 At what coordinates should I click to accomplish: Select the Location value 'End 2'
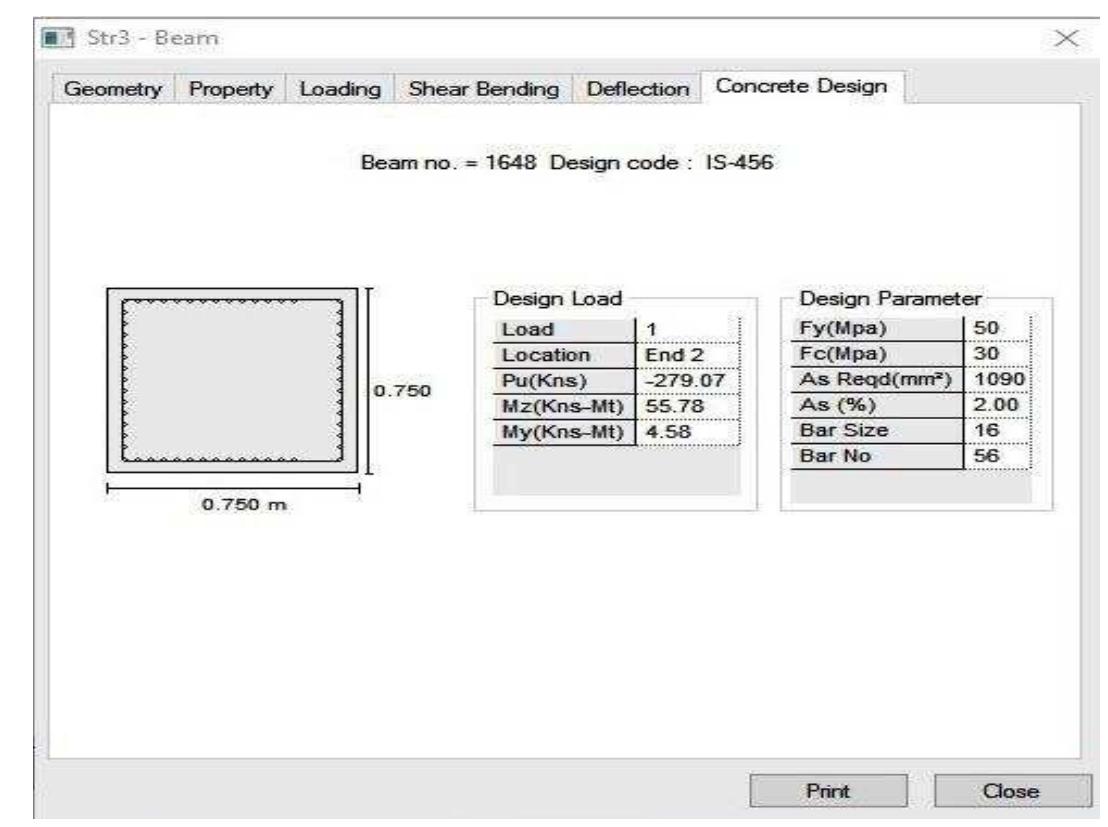[x=688, y=356]
